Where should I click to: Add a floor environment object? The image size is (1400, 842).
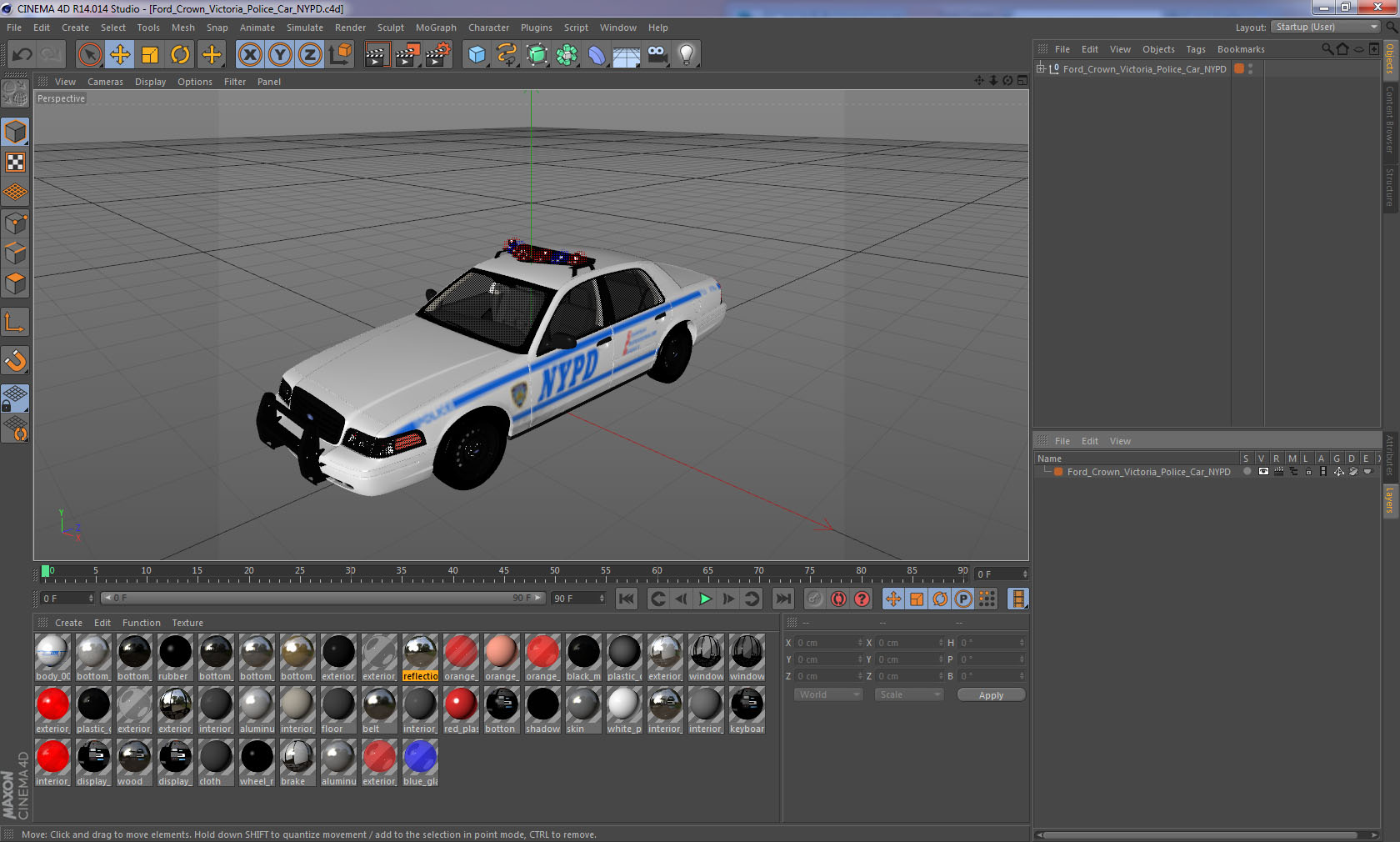click(x=627, y=55)
